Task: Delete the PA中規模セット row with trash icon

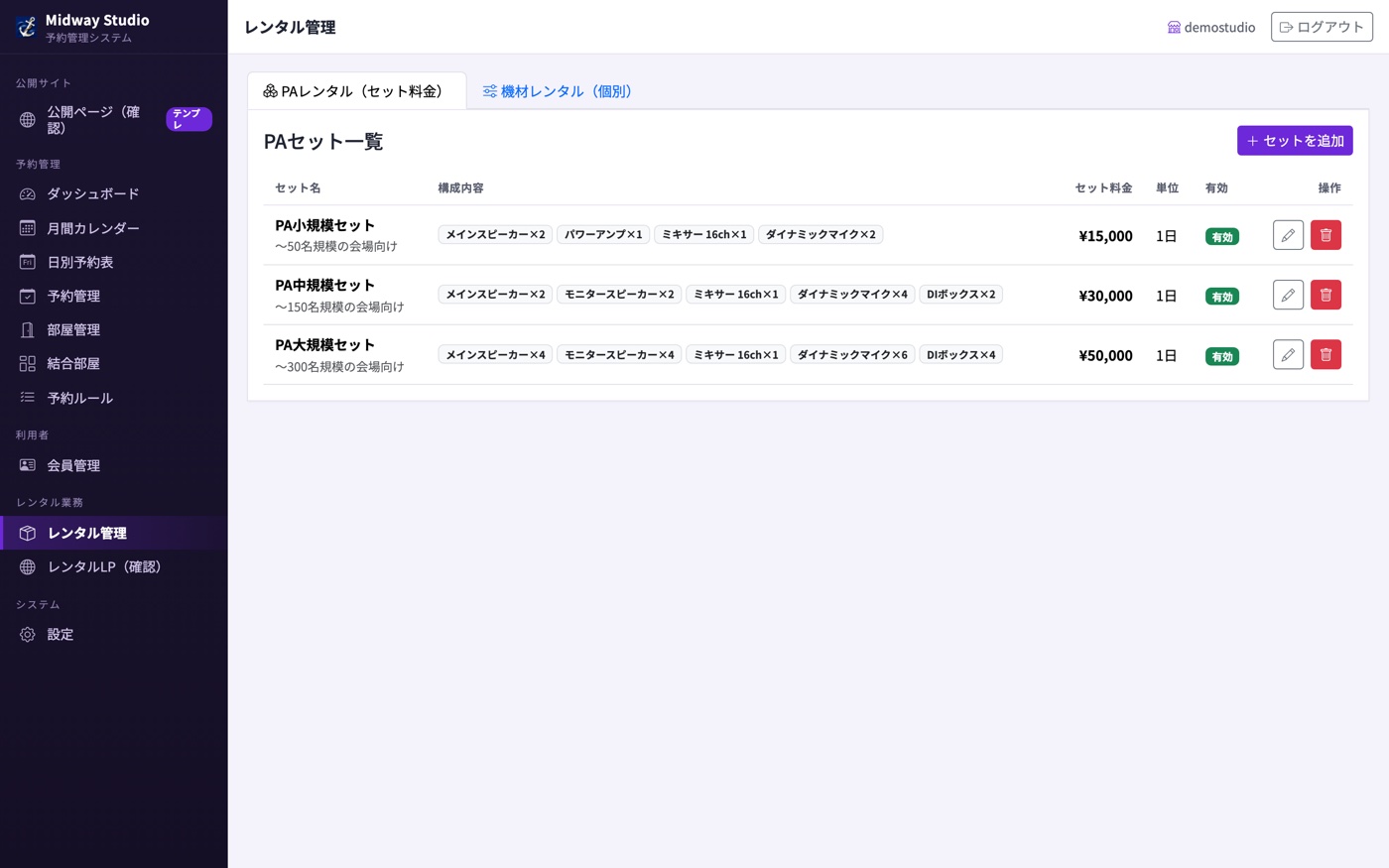Action: tap(1326, 295)
